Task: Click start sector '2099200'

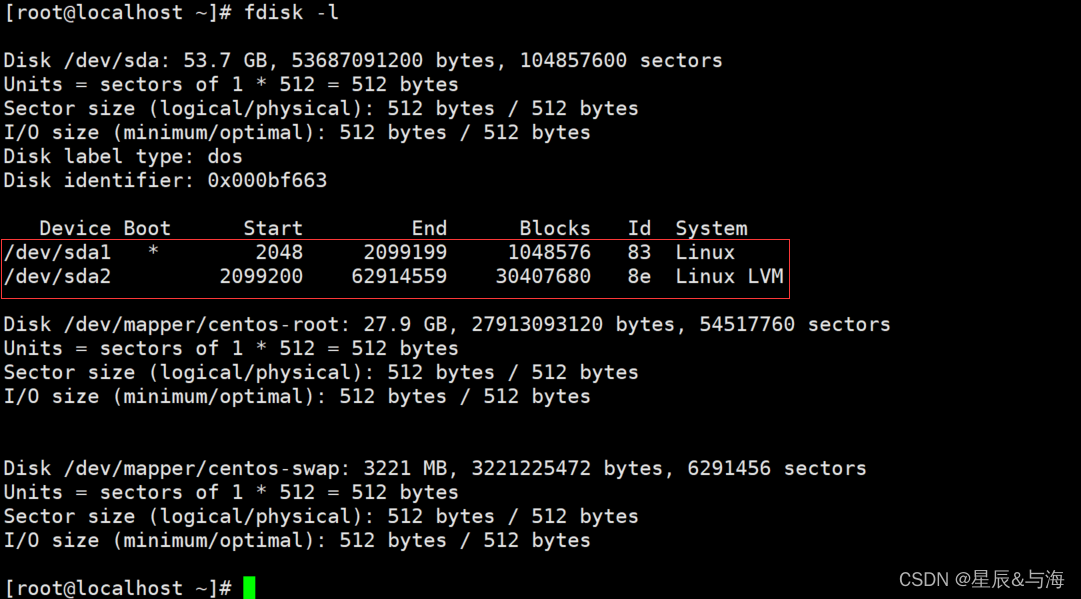Action: click(261, 276)
